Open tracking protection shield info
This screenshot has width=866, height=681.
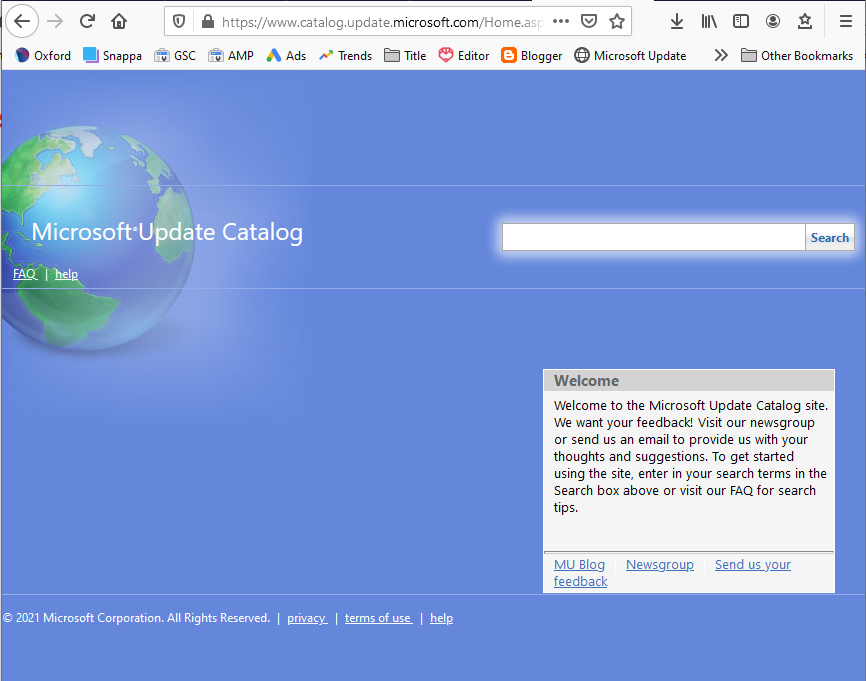tap(179, 22)
